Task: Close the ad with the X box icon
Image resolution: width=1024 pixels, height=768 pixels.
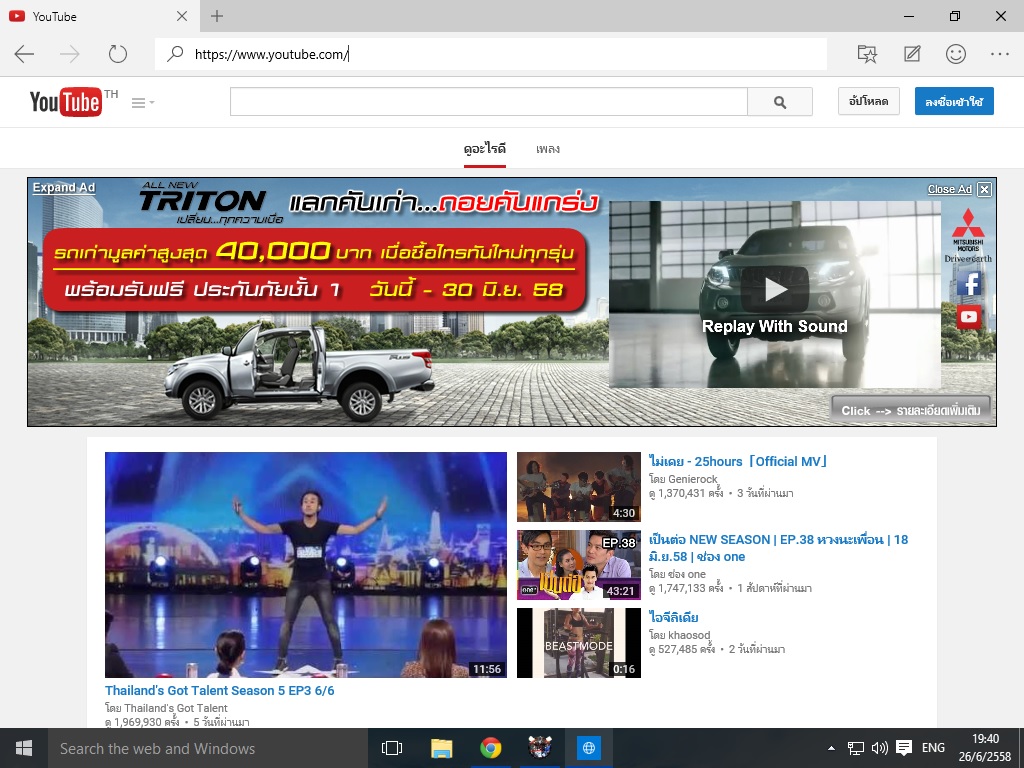Action: (x=984, y=189)
